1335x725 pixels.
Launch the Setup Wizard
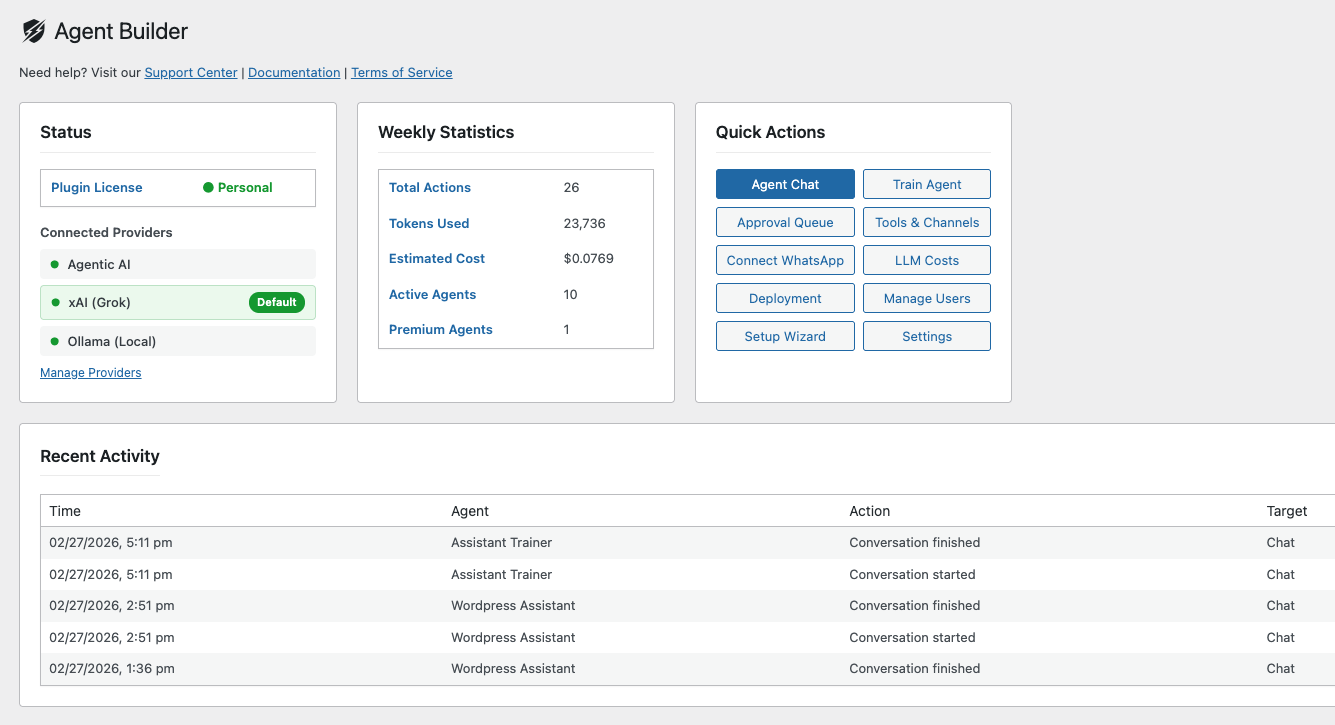[785, 335]
